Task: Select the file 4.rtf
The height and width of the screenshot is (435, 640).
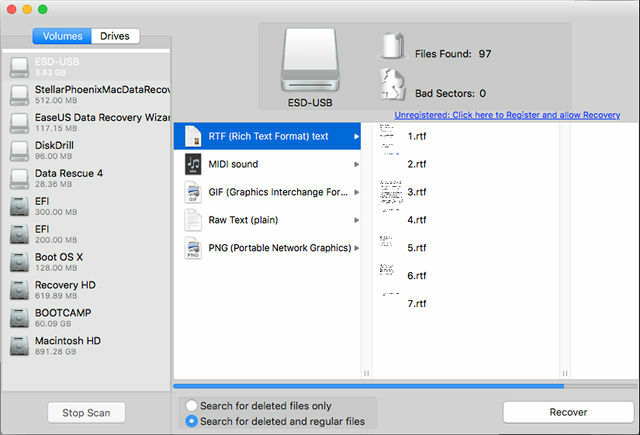Action: click(x=417, y=220)
